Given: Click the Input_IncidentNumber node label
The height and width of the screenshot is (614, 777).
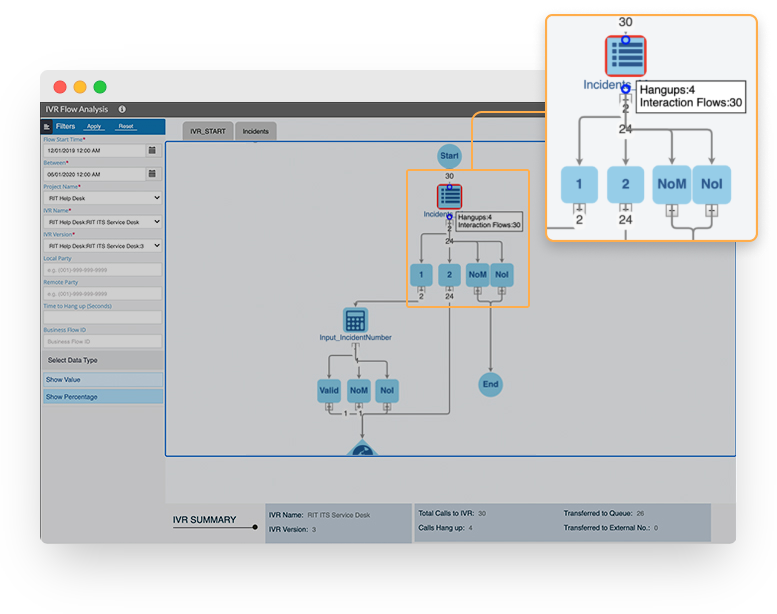Looking at the screenshot, I should coord(355,337).
